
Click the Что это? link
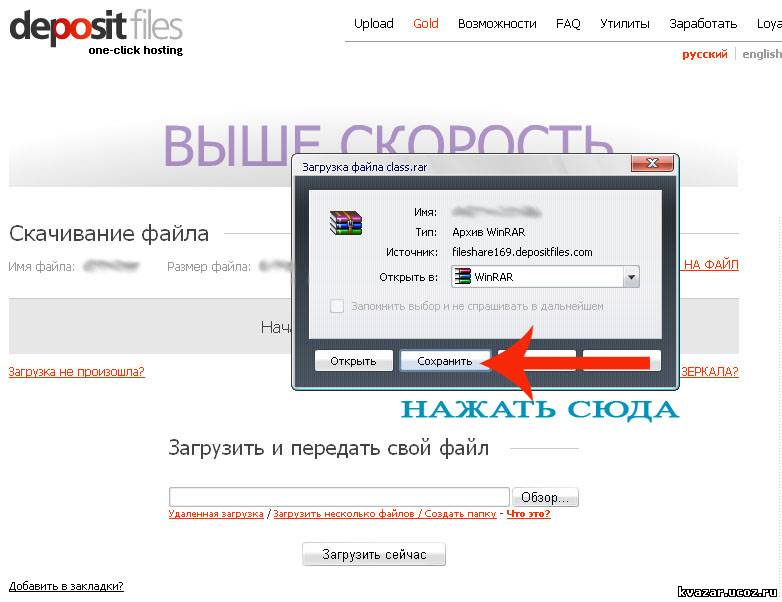[528, 514]
